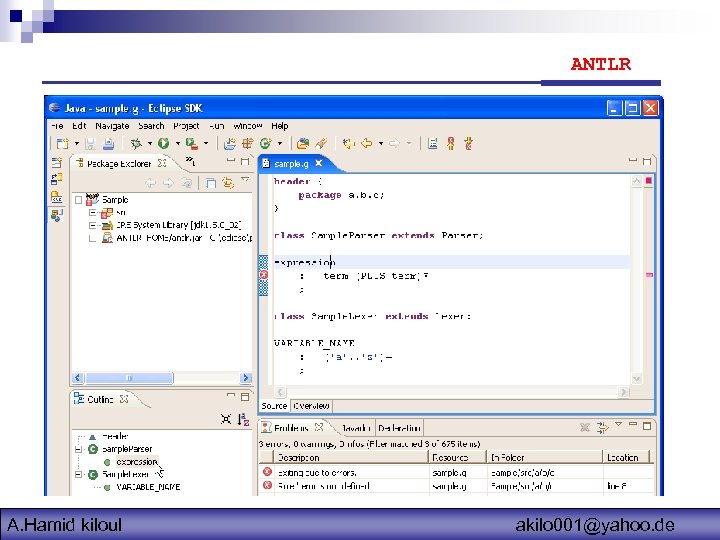
Task: Open Package Explorer view menu triangle
Action: click(x=245, y=180)
